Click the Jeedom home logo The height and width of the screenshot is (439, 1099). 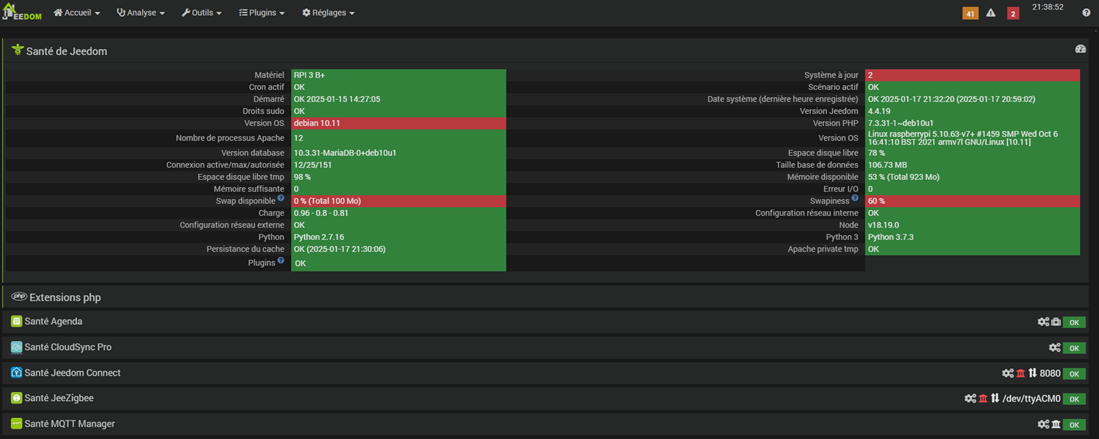[21, 13]
